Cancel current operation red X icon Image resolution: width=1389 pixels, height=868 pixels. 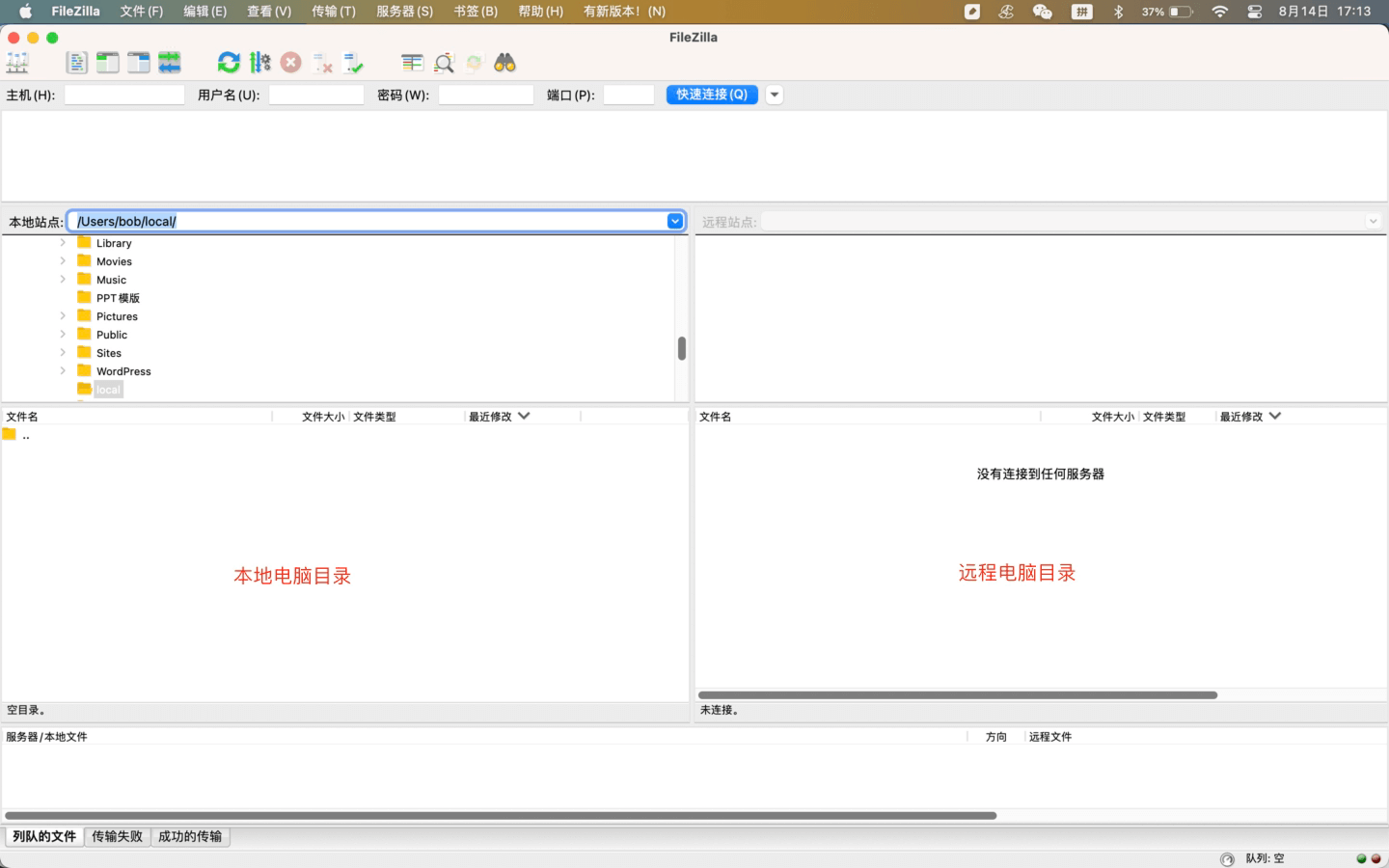tap(290, 63)
